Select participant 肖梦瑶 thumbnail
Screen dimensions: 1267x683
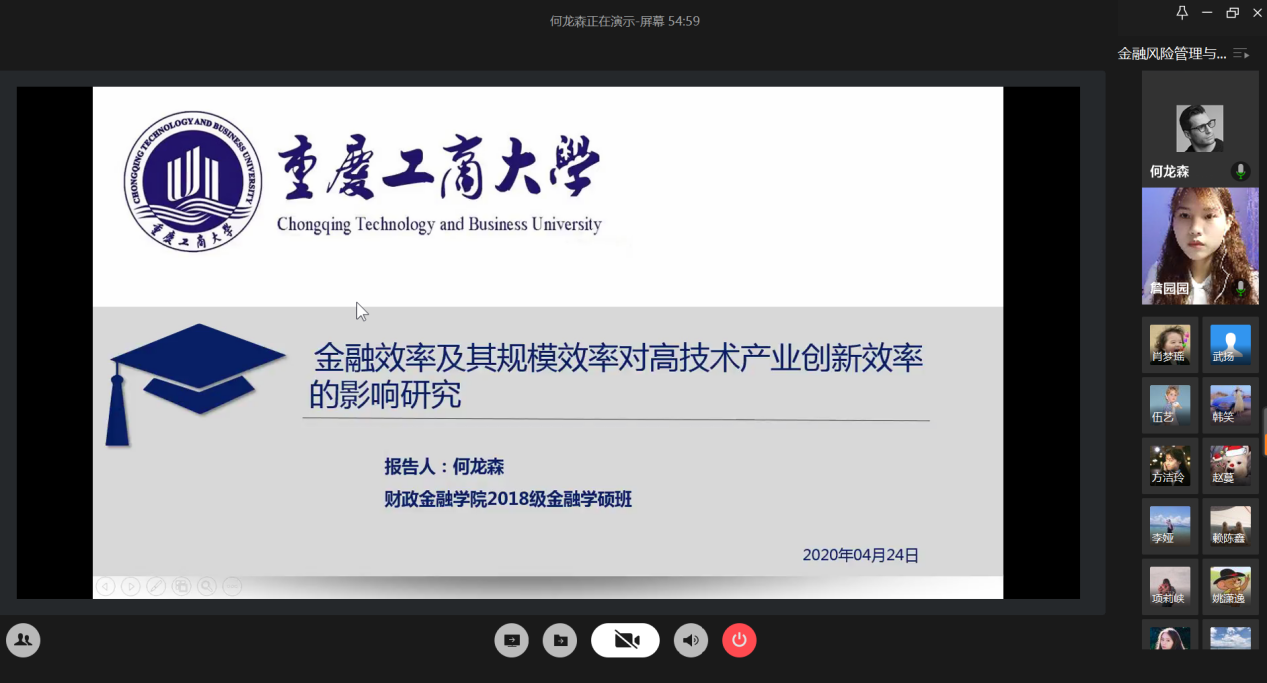1169,345
